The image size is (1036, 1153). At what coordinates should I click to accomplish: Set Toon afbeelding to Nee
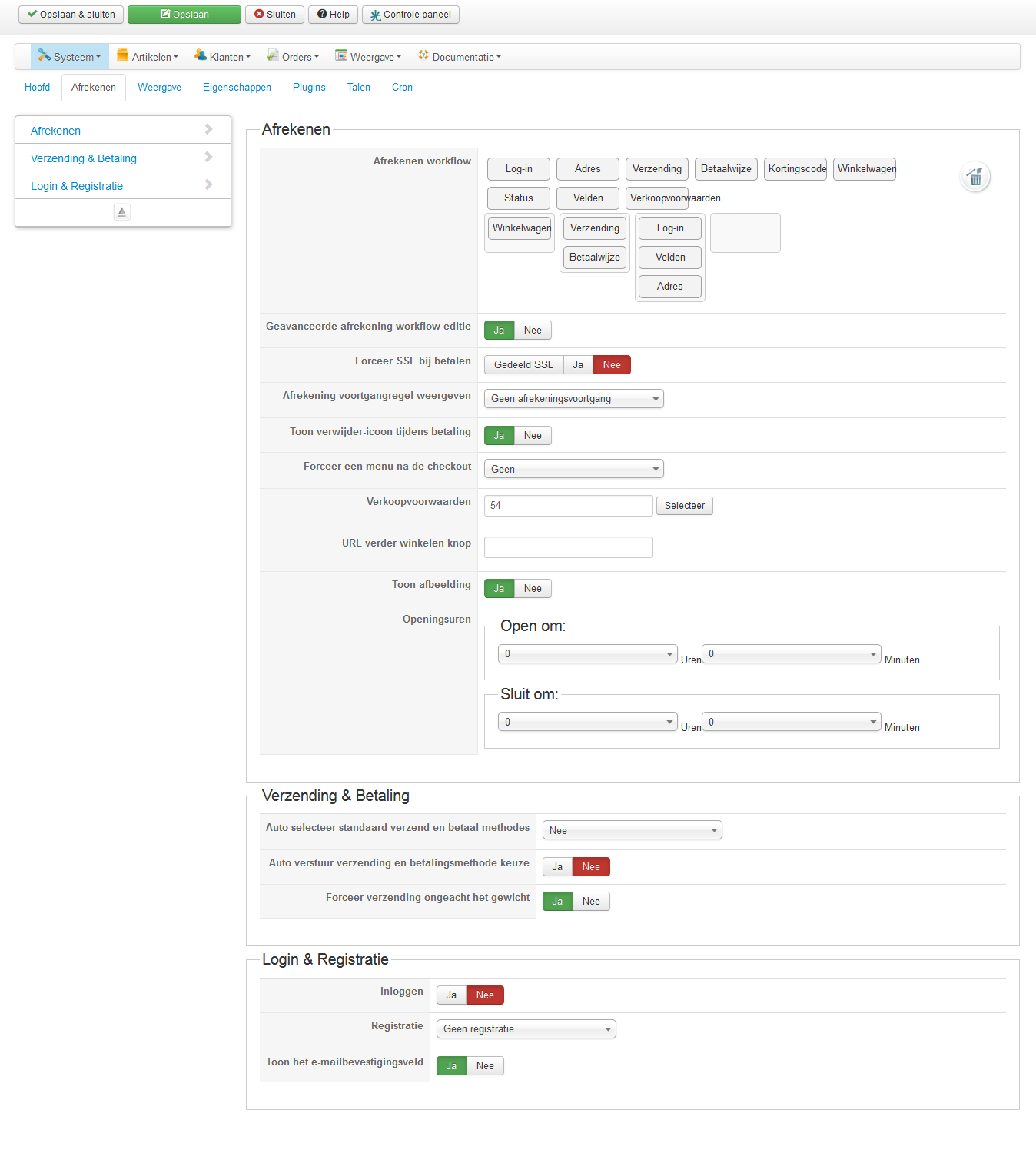(x=533, y=589)
